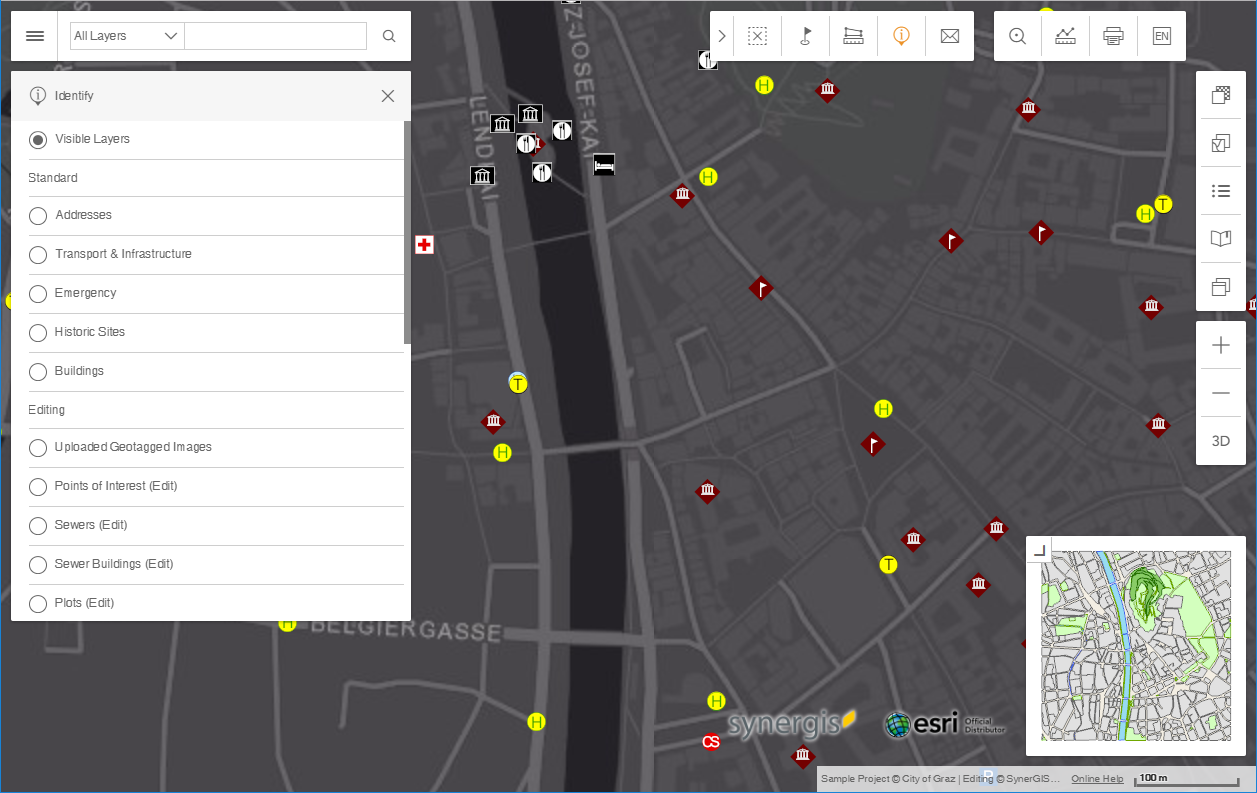
Task: Select the Historic Sites layer option
Action: 37,332
